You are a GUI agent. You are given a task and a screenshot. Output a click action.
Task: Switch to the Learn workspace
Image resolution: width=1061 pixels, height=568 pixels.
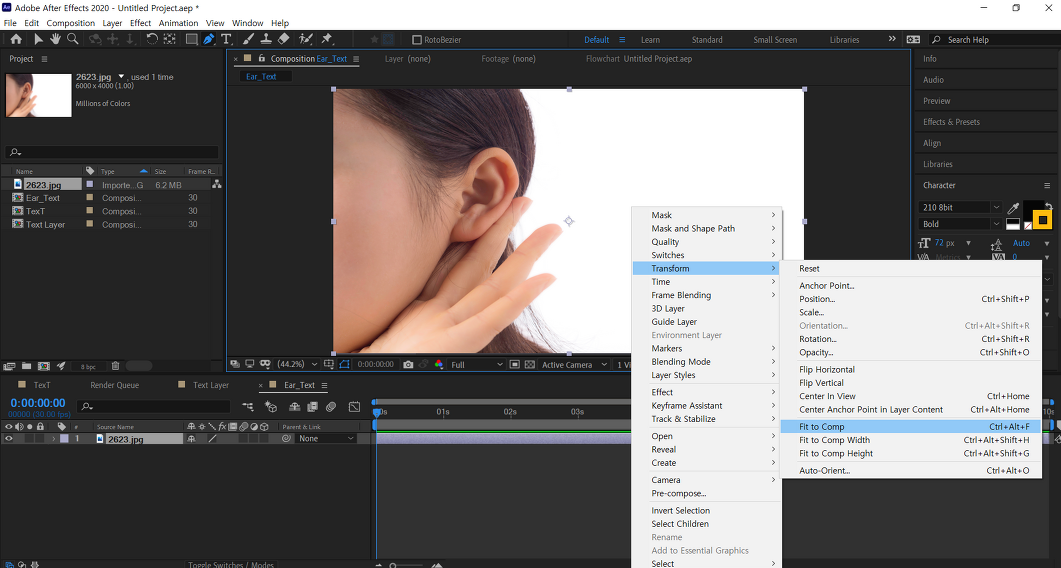tap(650, 40)
